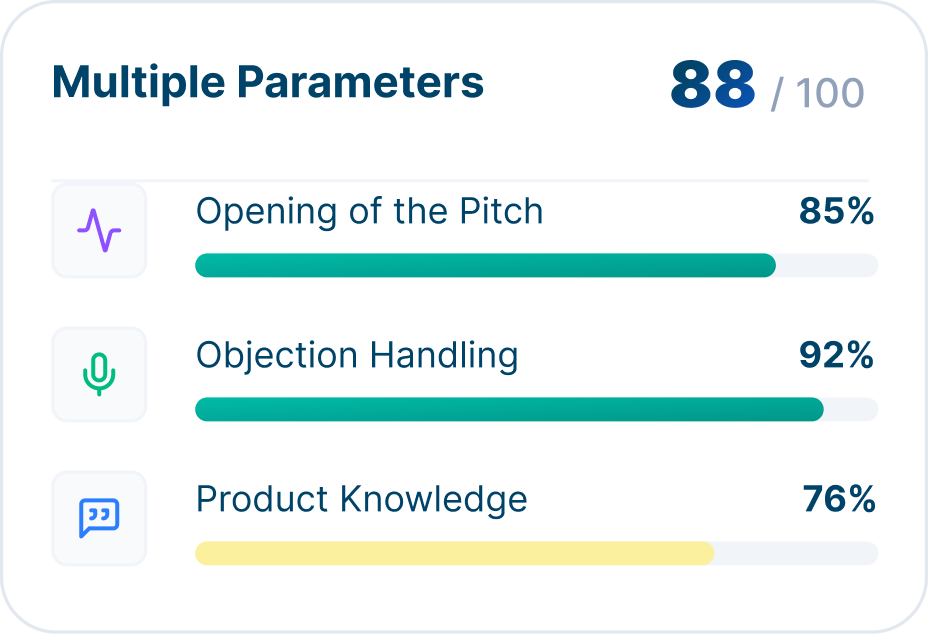This screenshot has width=928, height=634.
Task: Click the overall score 88
Action: click(x=713, y=84)
